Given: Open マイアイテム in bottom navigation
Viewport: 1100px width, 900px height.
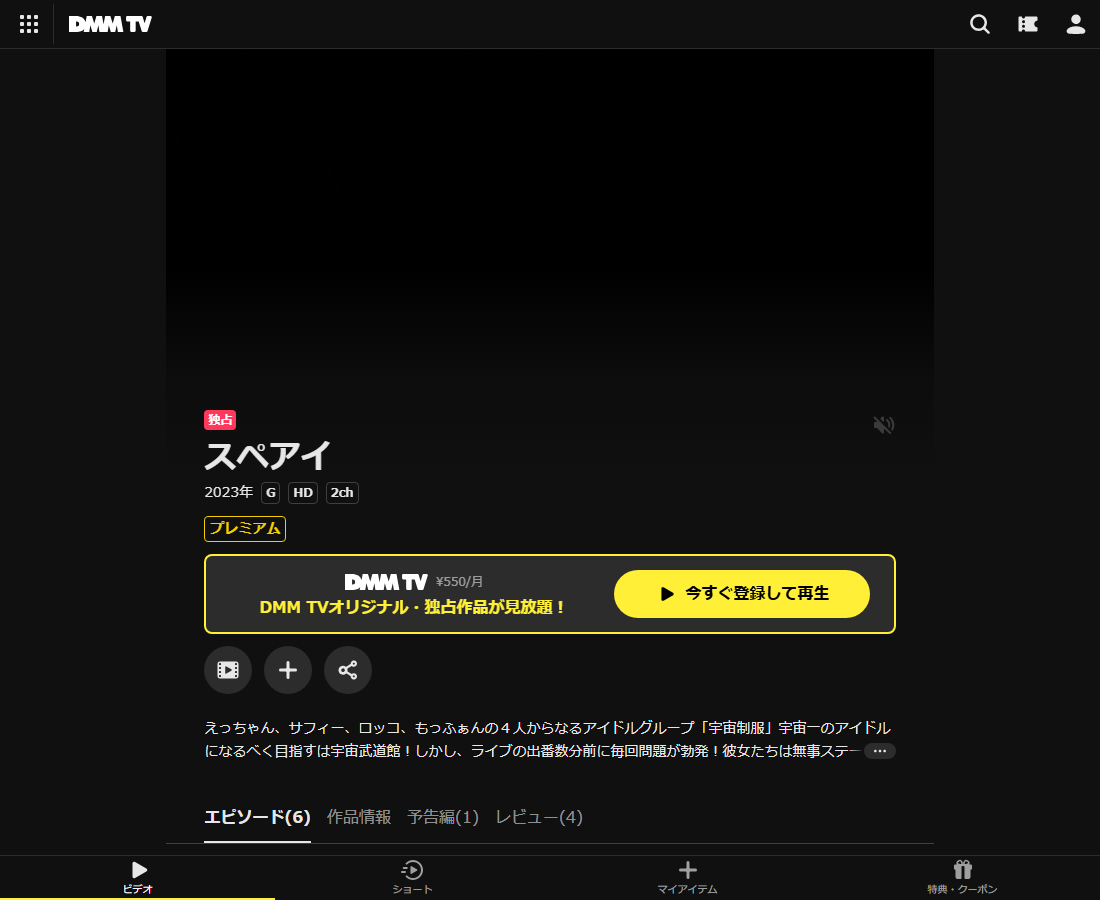Looking at the screenshot, I should 688,877.
